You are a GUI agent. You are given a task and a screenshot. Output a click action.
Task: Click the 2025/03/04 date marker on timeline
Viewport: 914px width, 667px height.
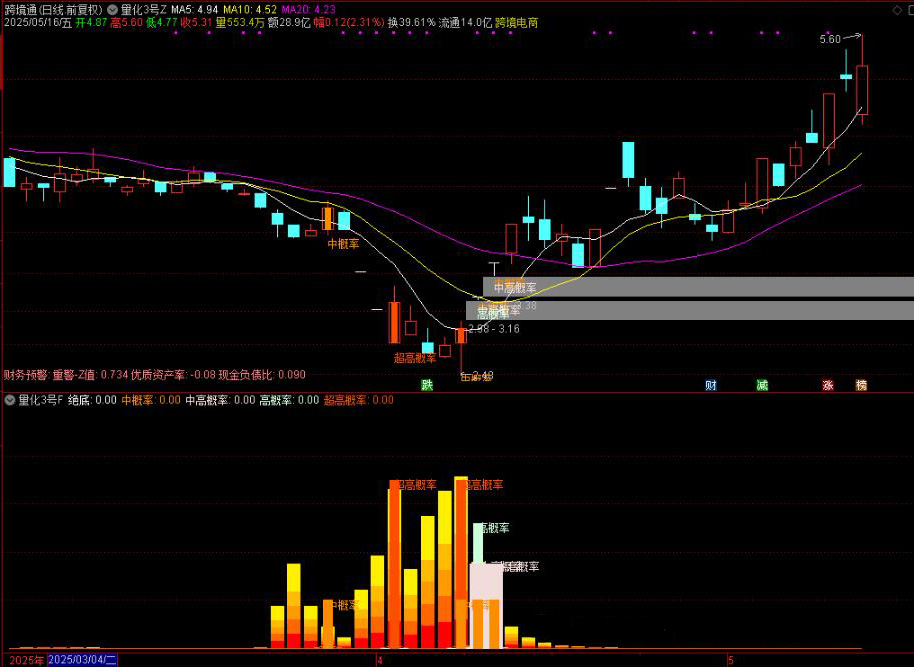(x=82, y=660)
